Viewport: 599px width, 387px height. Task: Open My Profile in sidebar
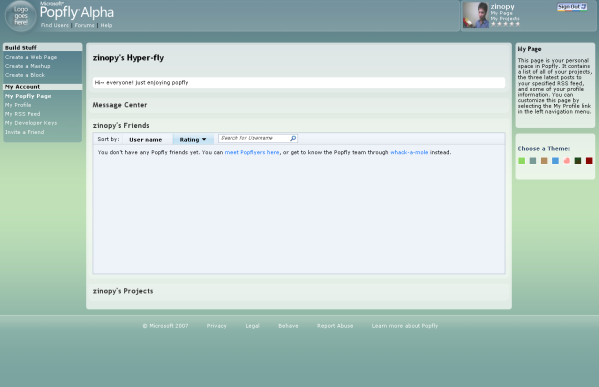pos(18,105)
